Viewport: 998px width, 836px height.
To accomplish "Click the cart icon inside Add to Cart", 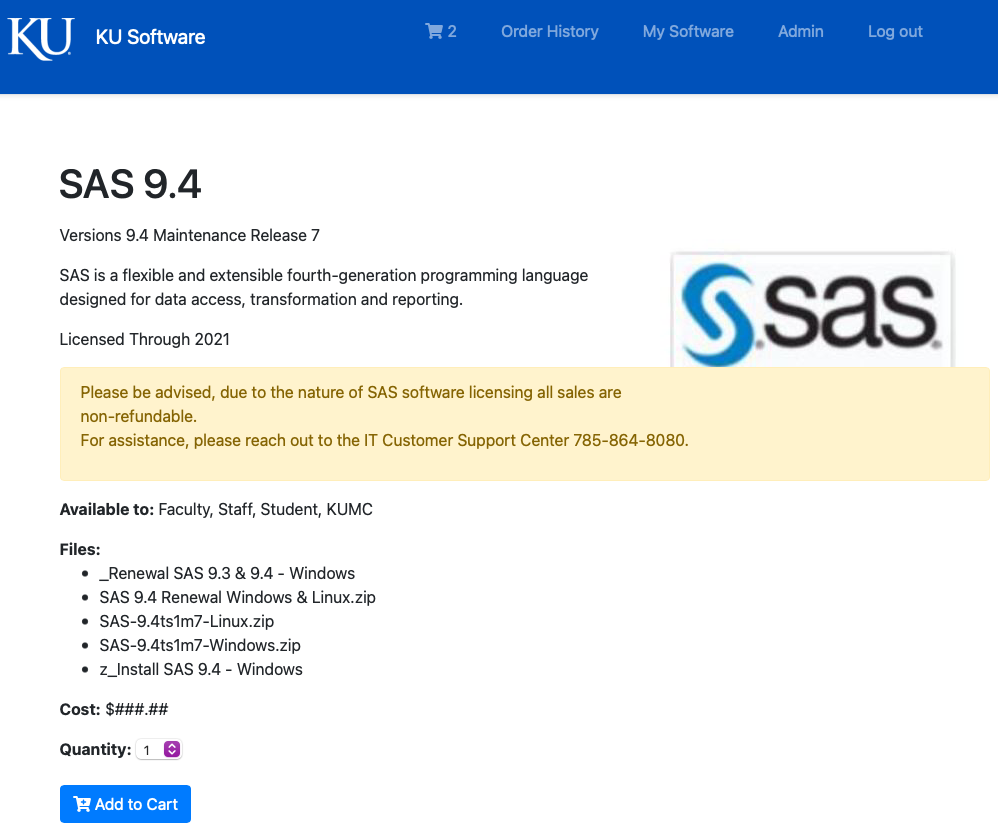I will (x=82, y=804).
